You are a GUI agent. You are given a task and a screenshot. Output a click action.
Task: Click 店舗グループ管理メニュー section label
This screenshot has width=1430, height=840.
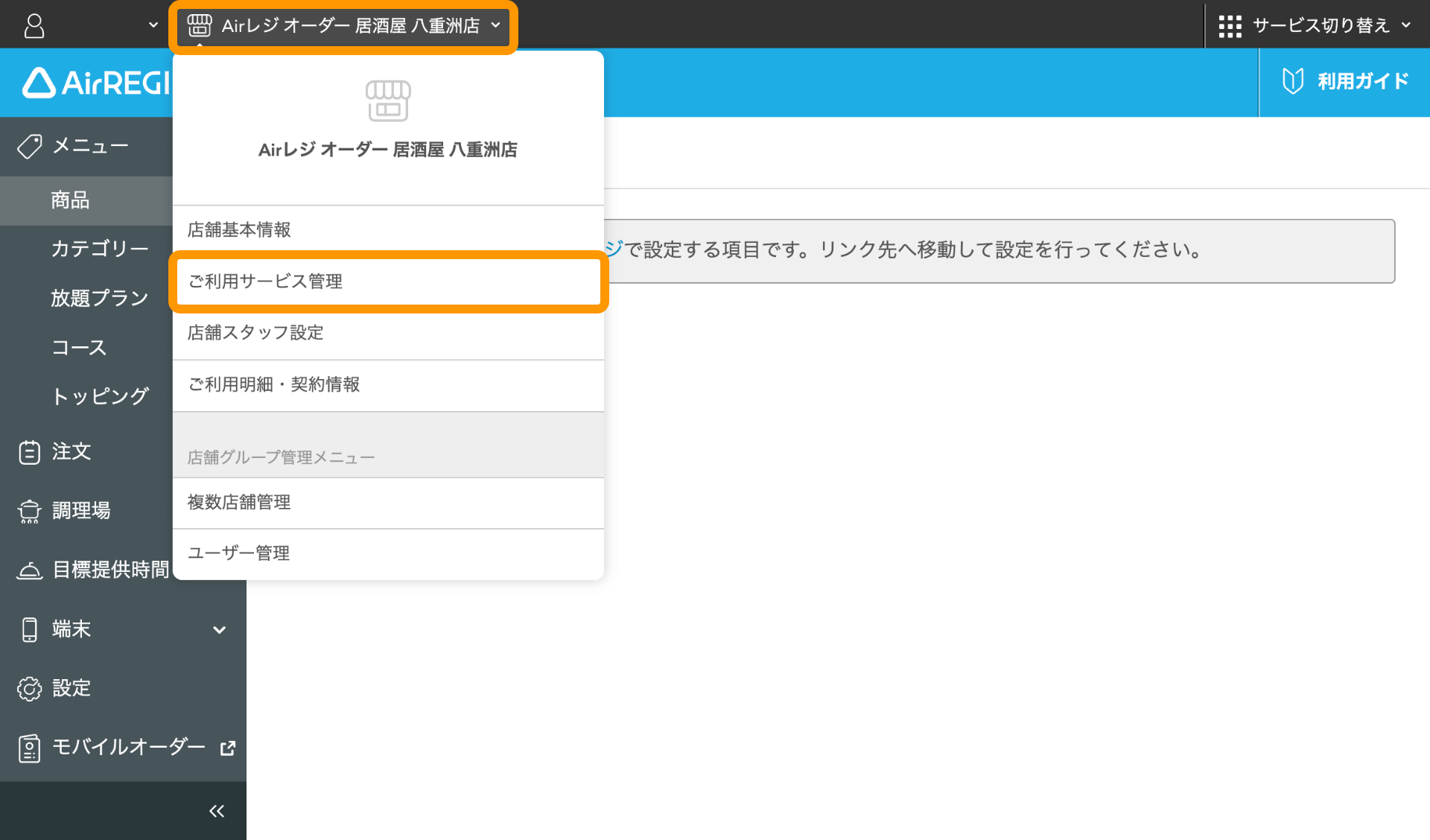(x=281, y=457)
